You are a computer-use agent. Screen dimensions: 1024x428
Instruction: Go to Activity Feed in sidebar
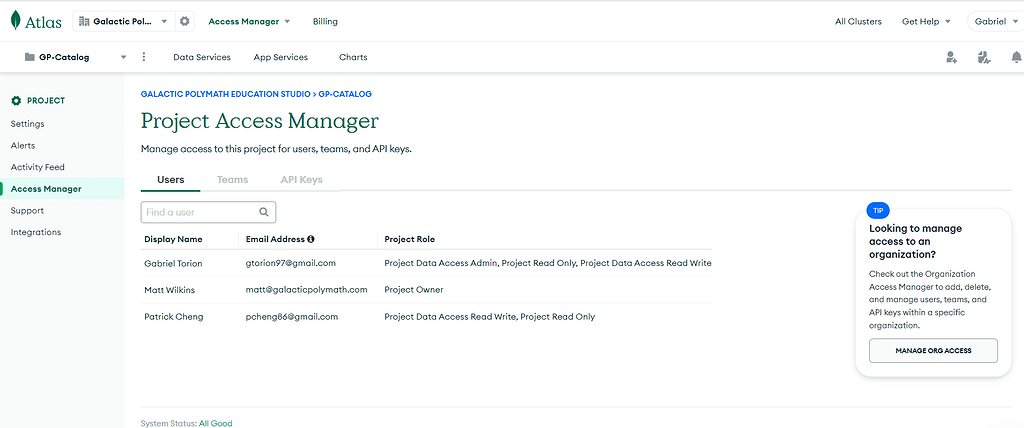click(37, 167)
